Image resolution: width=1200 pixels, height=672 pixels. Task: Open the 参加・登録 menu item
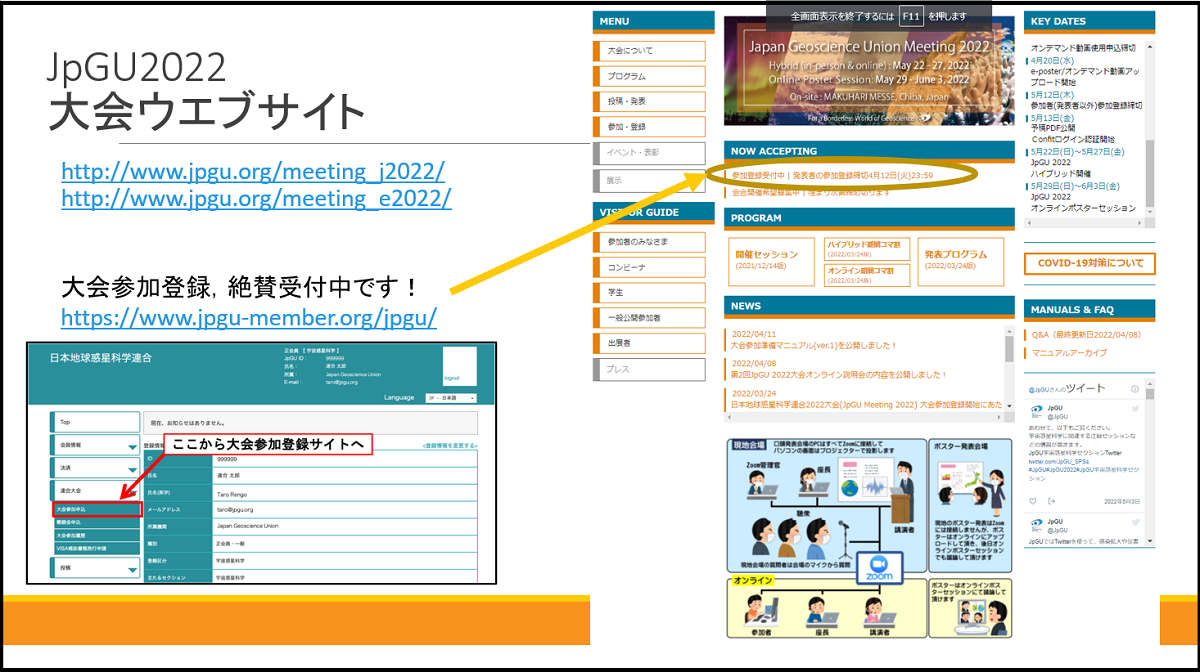pyautogui.click(x=649, y=127)
